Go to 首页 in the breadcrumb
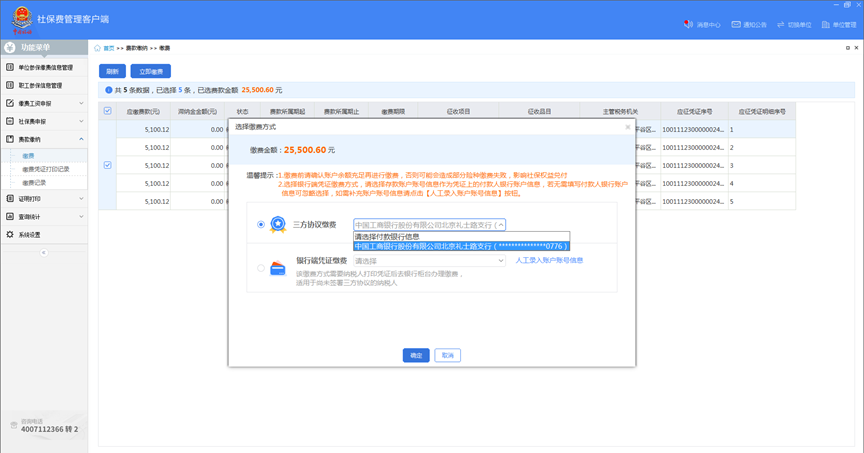Screen dimensions: 864x453 (109, 48)
